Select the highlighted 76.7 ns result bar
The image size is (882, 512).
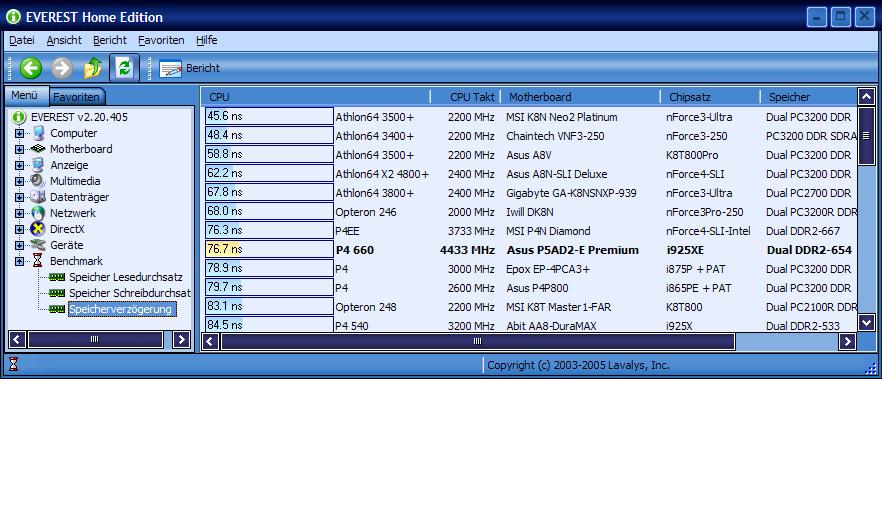point(269,249)
